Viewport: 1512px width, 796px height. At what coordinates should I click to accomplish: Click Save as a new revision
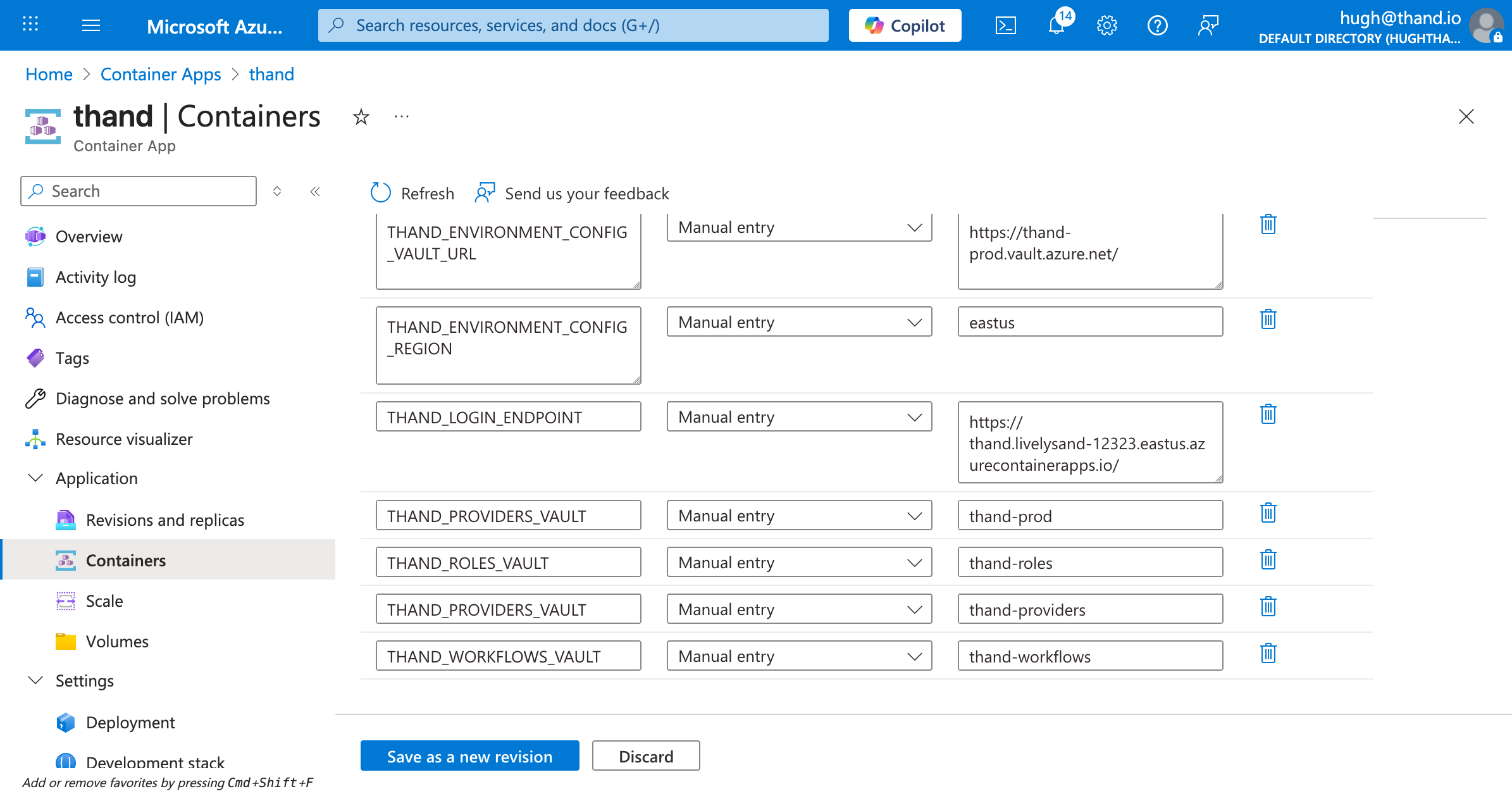(x=469, y=756)
